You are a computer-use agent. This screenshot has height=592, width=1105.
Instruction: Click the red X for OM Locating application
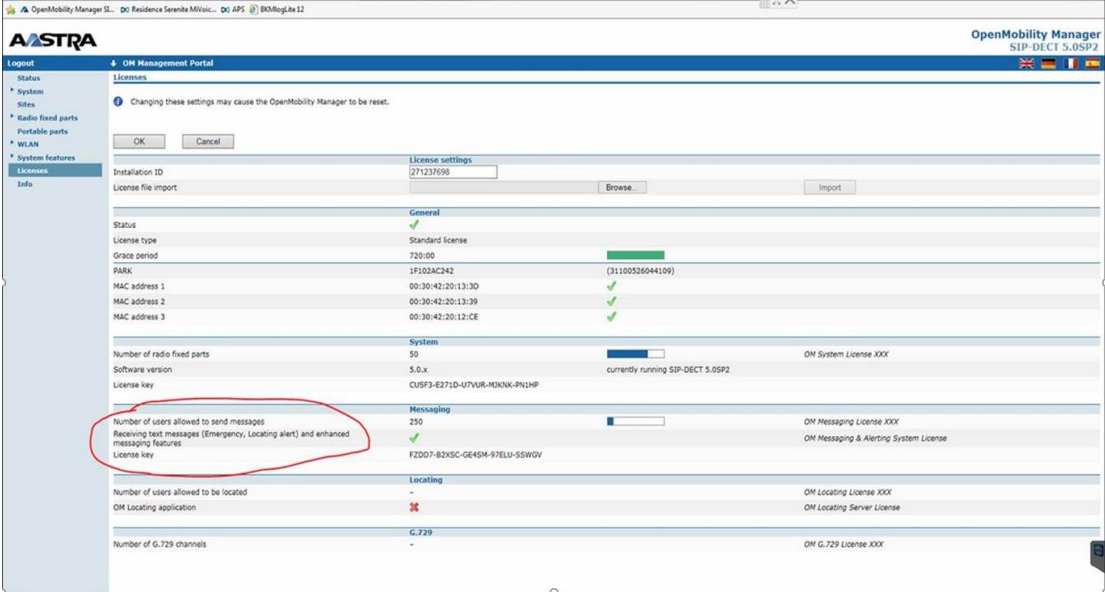click(x=414, y=507)
